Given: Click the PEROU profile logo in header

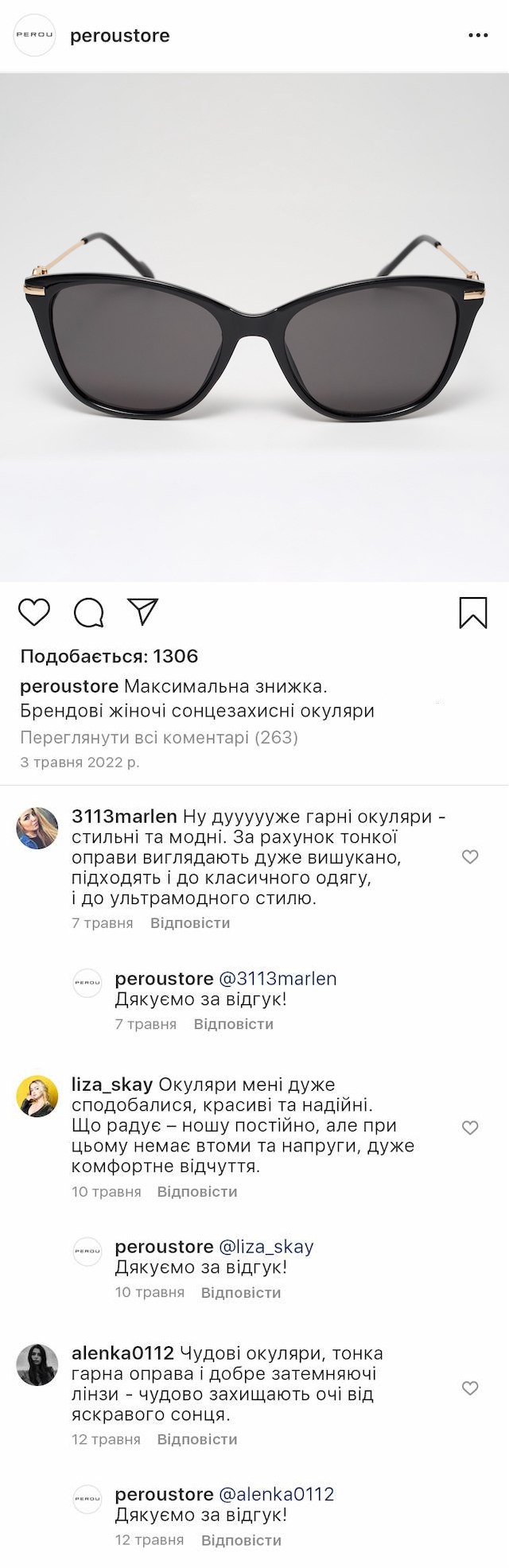Looking at the screenshot, I should tap(35, 36).
